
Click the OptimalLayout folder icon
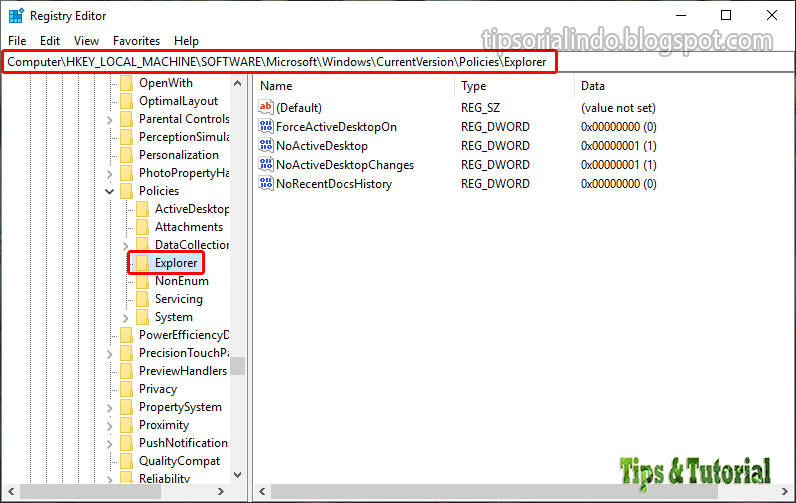point(126,101)
